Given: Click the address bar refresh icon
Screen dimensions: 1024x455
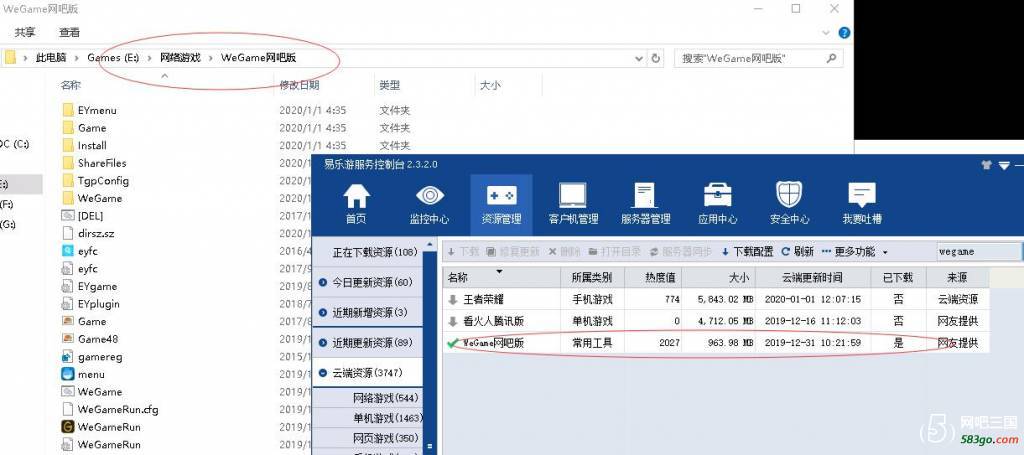Looking at the screenshot, I should [656, 58].
